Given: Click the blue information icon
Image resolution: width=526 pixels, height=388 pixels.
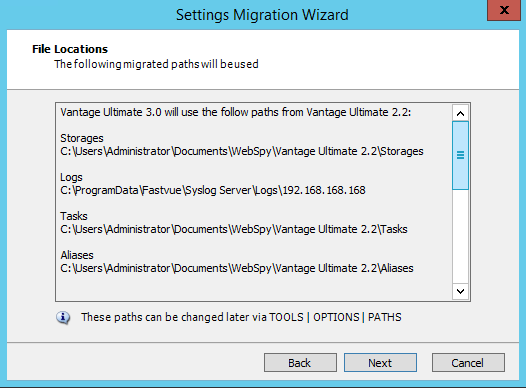Looking at the screenshot, I should (x=63, y=317).
